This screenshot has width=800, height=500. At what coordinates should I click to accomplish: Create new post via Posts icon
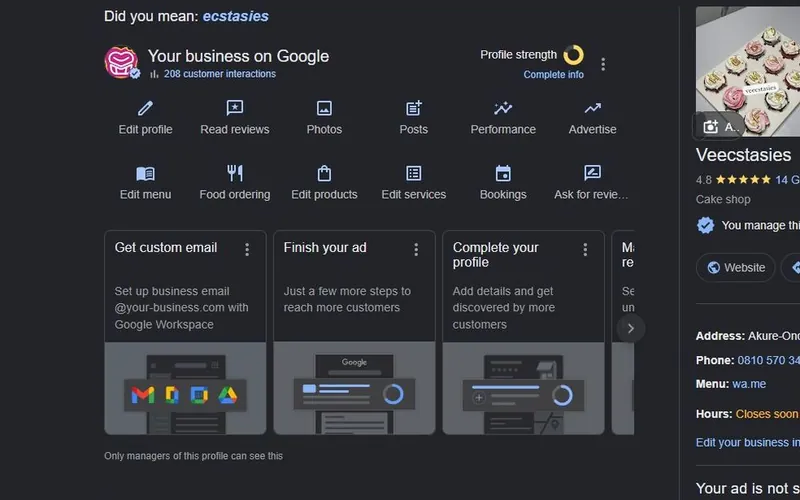[x=414, y=108]
